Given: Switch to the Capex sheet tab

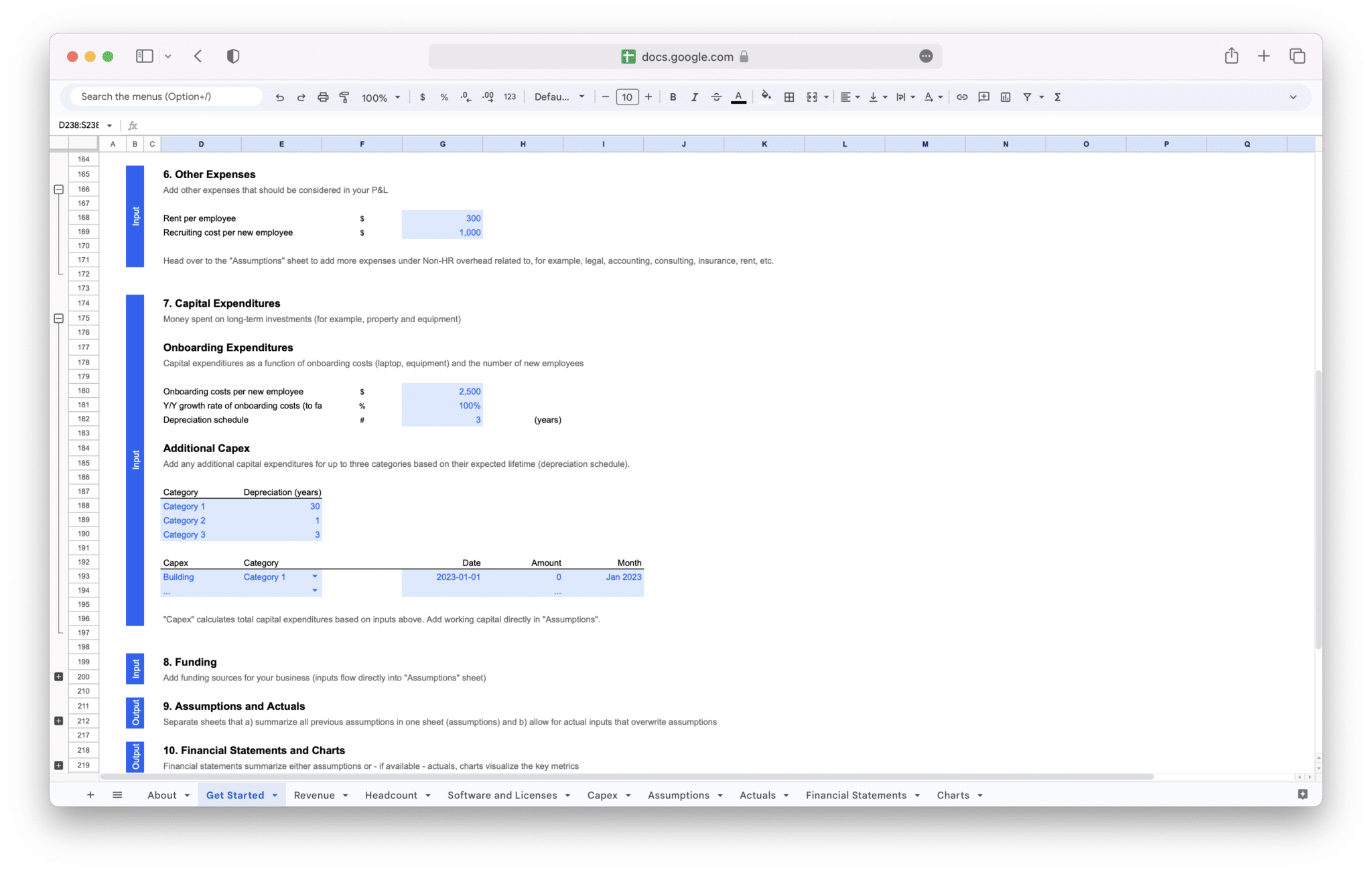Looking at the screenshot, I should pyautogui.click(x=602, y=795).
